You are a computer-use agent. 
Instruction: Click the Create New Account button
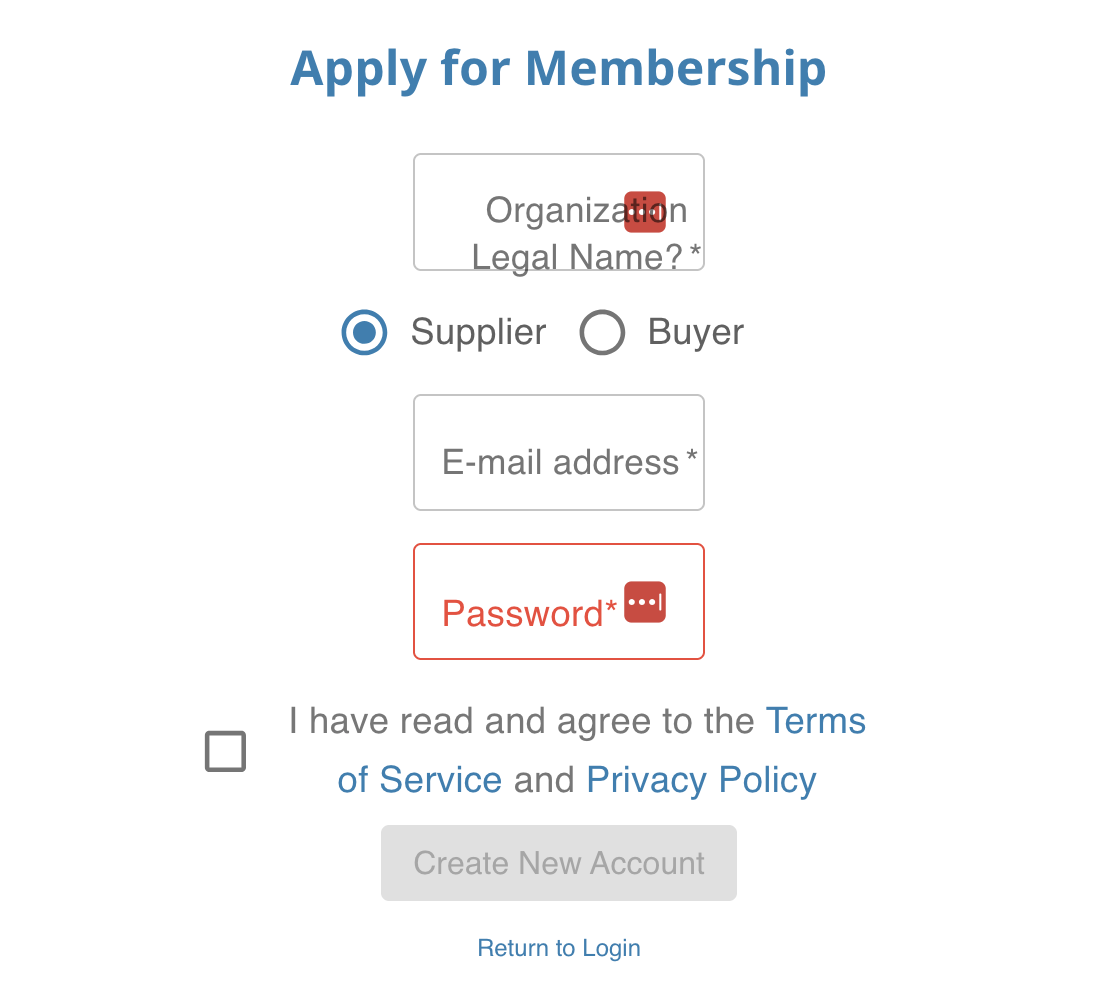[558, 862]
